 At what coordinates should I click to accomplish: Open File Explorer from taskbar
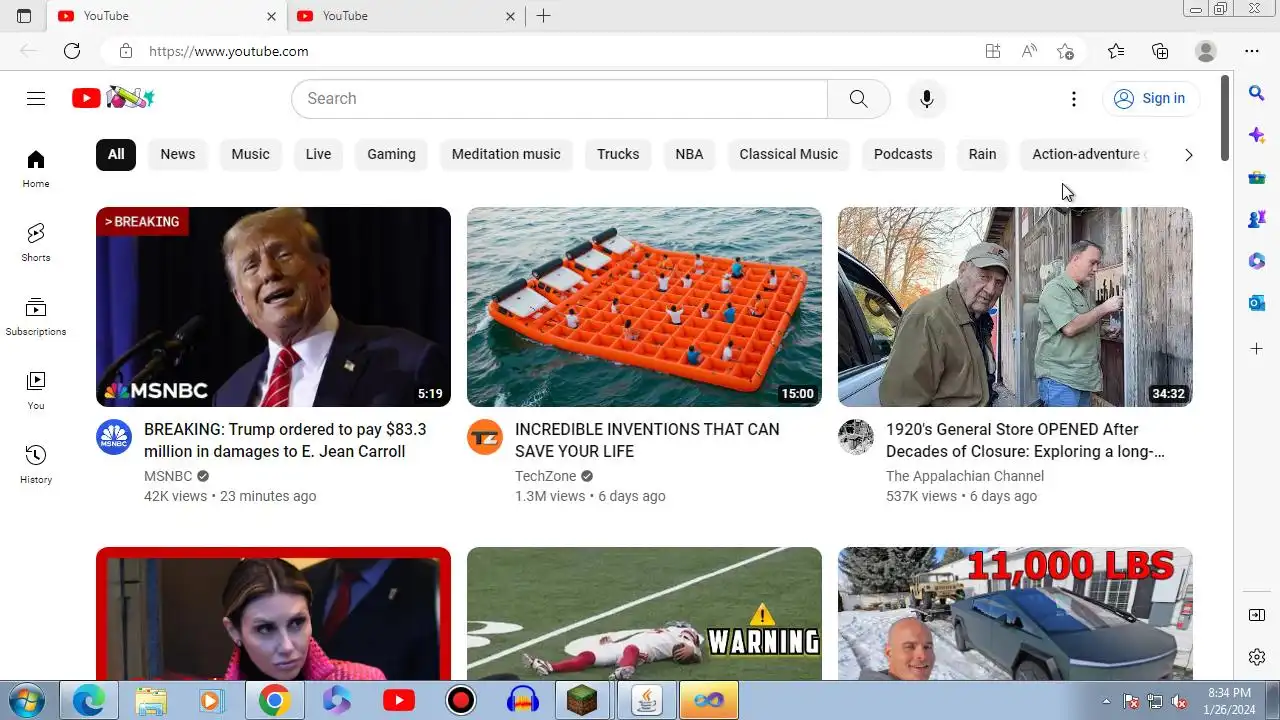[150, 701]
